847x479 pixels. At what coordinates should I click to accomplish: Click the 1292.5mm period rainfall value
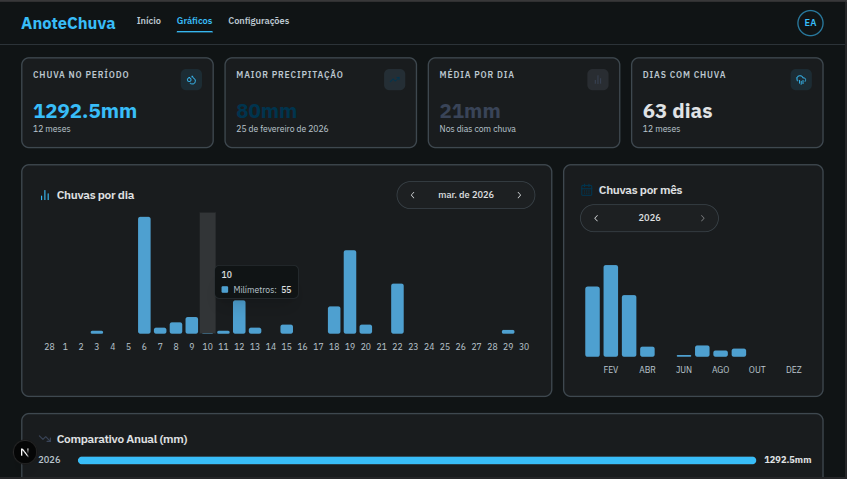[85, 111]
